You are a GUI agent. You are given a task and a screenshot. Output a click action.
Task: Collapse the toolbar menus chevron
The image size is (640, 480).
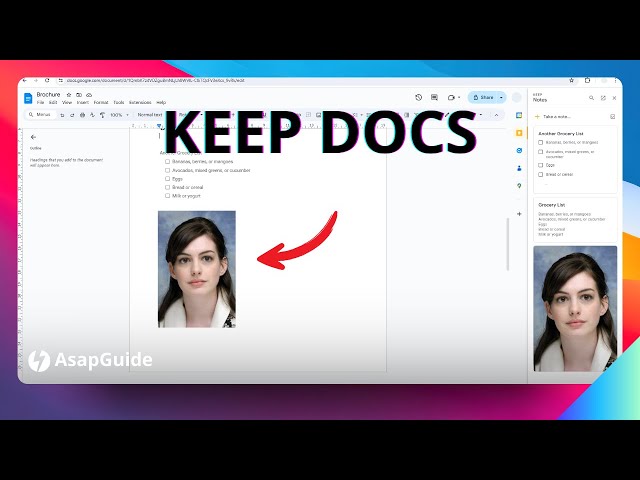coord(496,115)
